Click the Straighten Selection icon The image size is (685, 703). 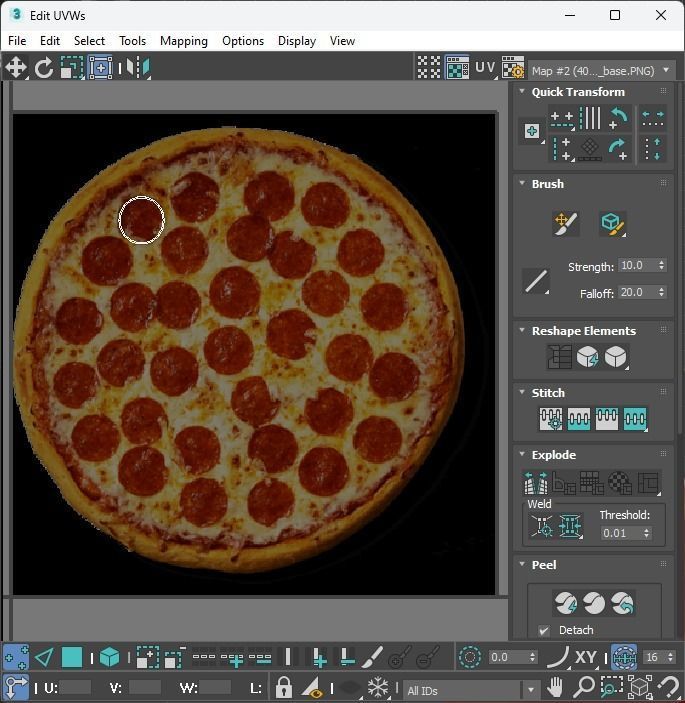(559, 357)
